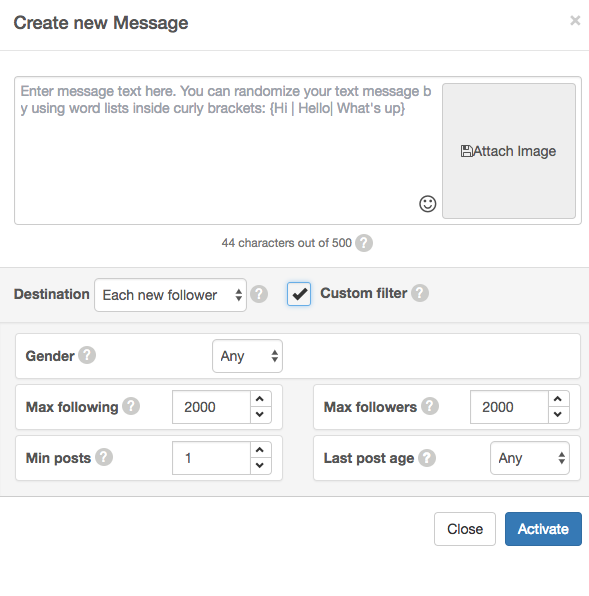Click the '44 characters out of 500' text
Image resolution: width=589 pixels, height=596 pixels.
coord(287,243)
